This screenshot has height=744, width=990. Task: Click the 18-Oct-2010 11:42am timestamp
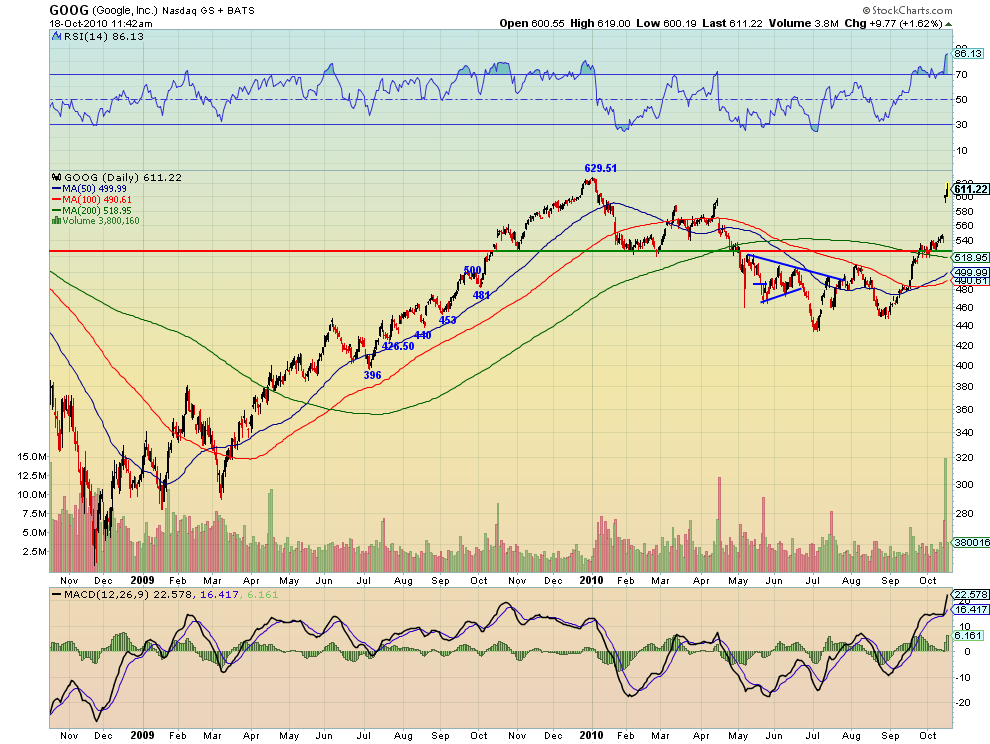coord(101,23)
